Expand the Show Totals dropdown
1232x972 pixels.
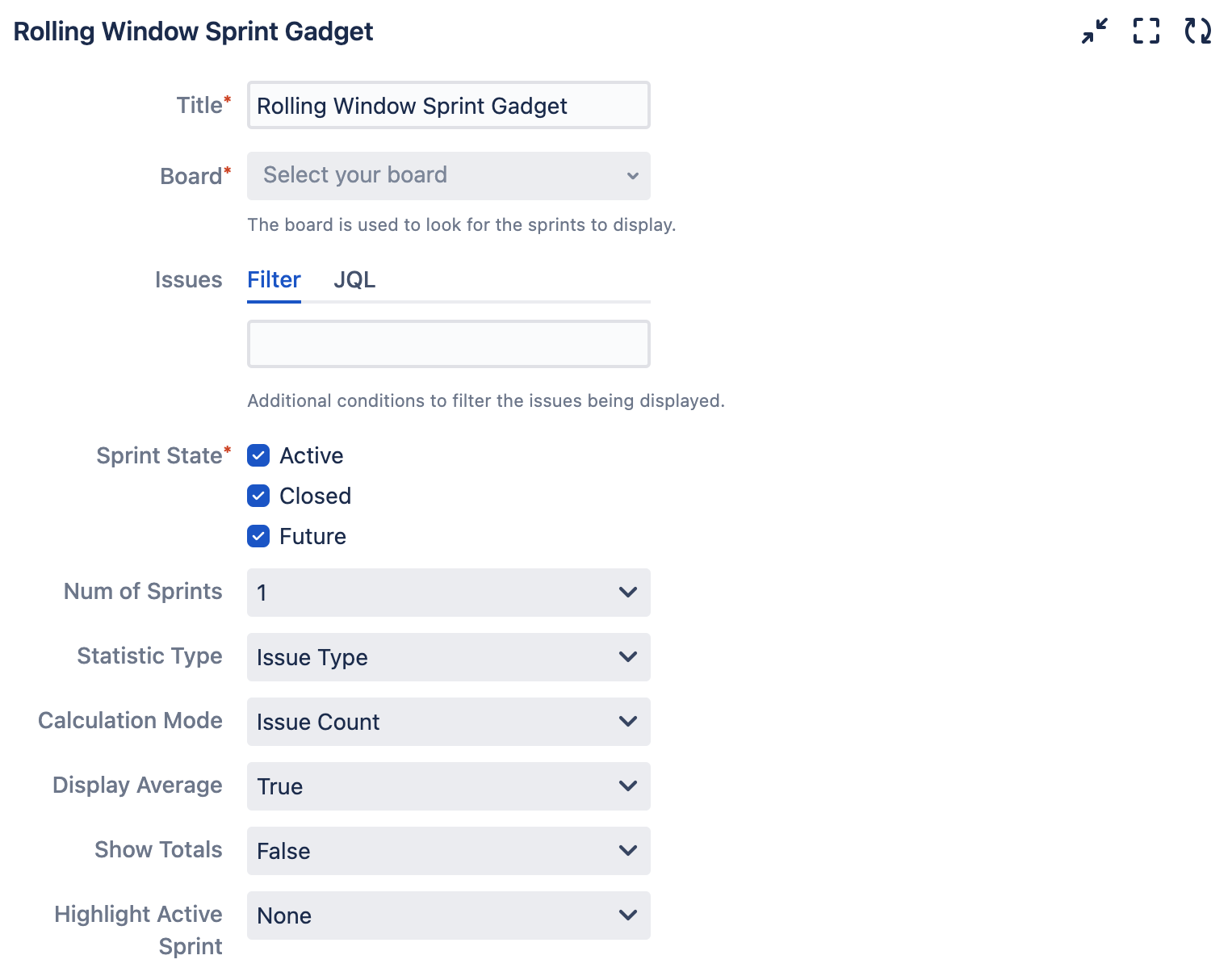(x=448, y=851)
